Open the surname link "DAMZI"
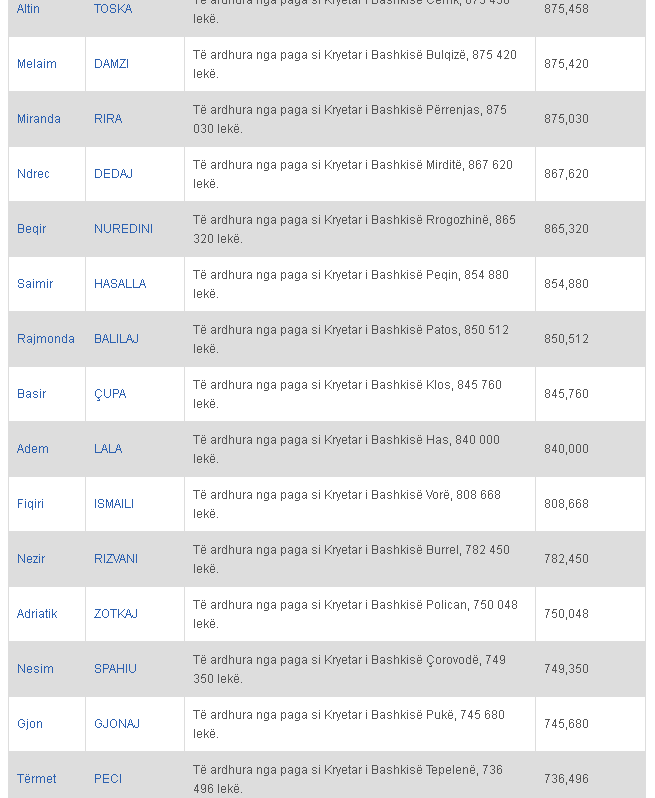The image size is (655, 798). coord(110,64)
